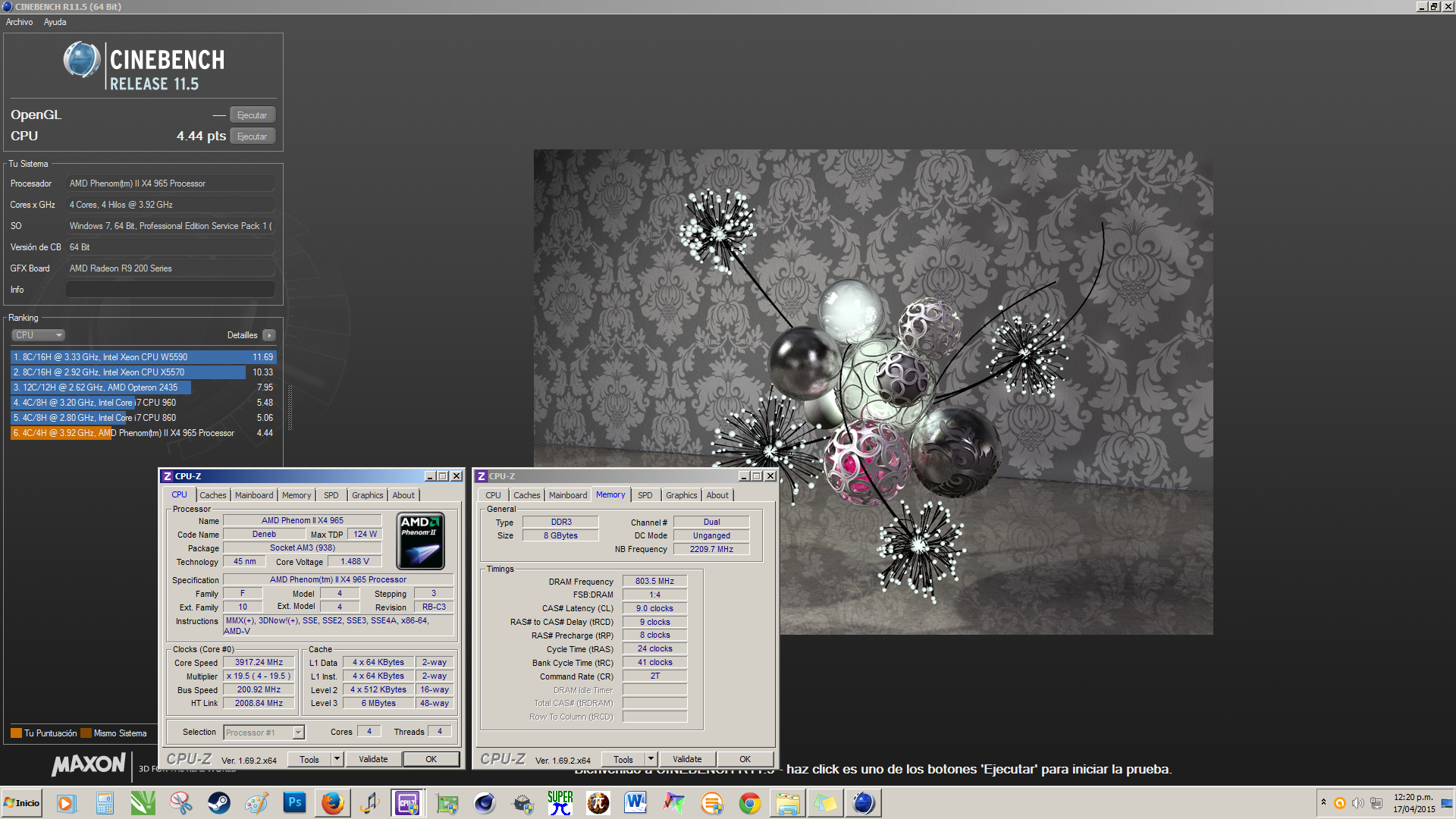Open the Inicio start button
Viewport: 1456px width, 819px height.
[22, 803]
